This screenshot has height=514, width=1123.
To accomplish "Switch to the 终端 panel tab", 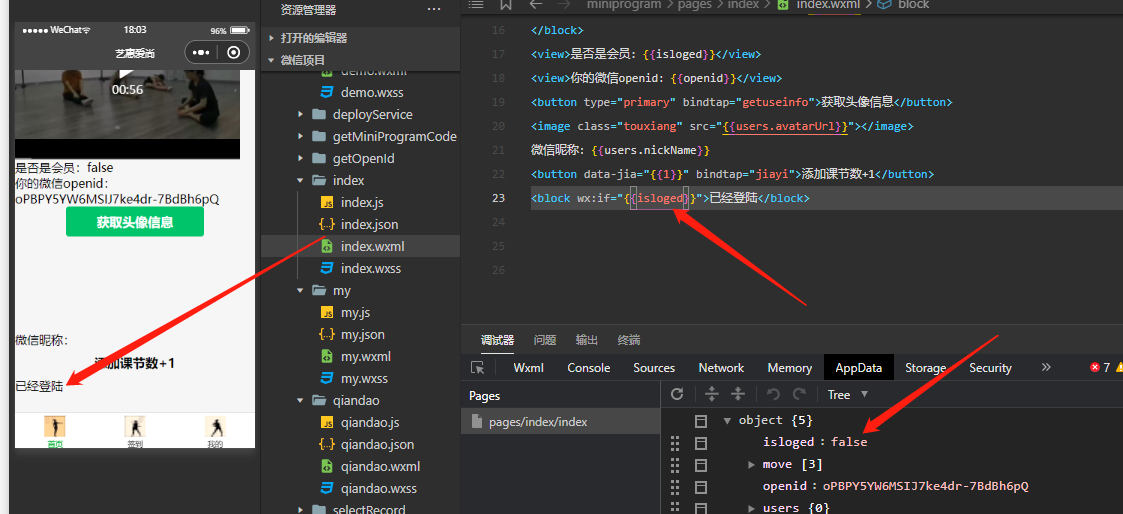I will coord(629,340).
